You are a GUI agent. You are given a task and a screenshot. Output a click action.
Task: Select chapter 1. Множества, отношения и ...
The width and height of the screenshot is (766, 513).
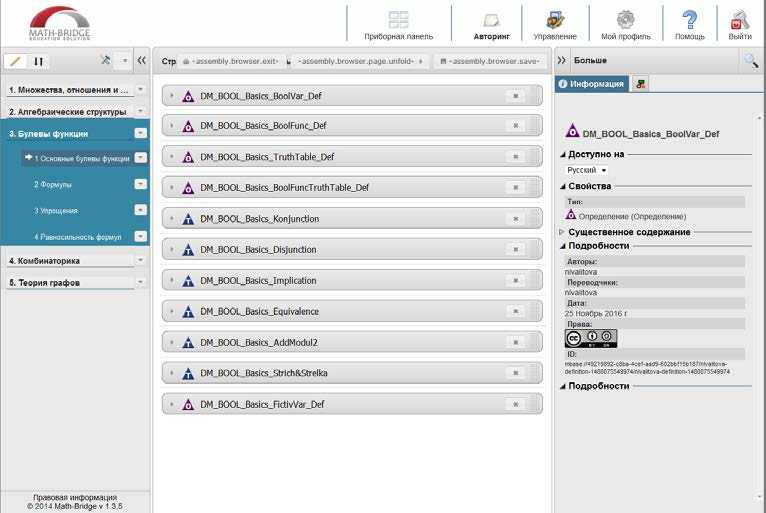(68, 90)
